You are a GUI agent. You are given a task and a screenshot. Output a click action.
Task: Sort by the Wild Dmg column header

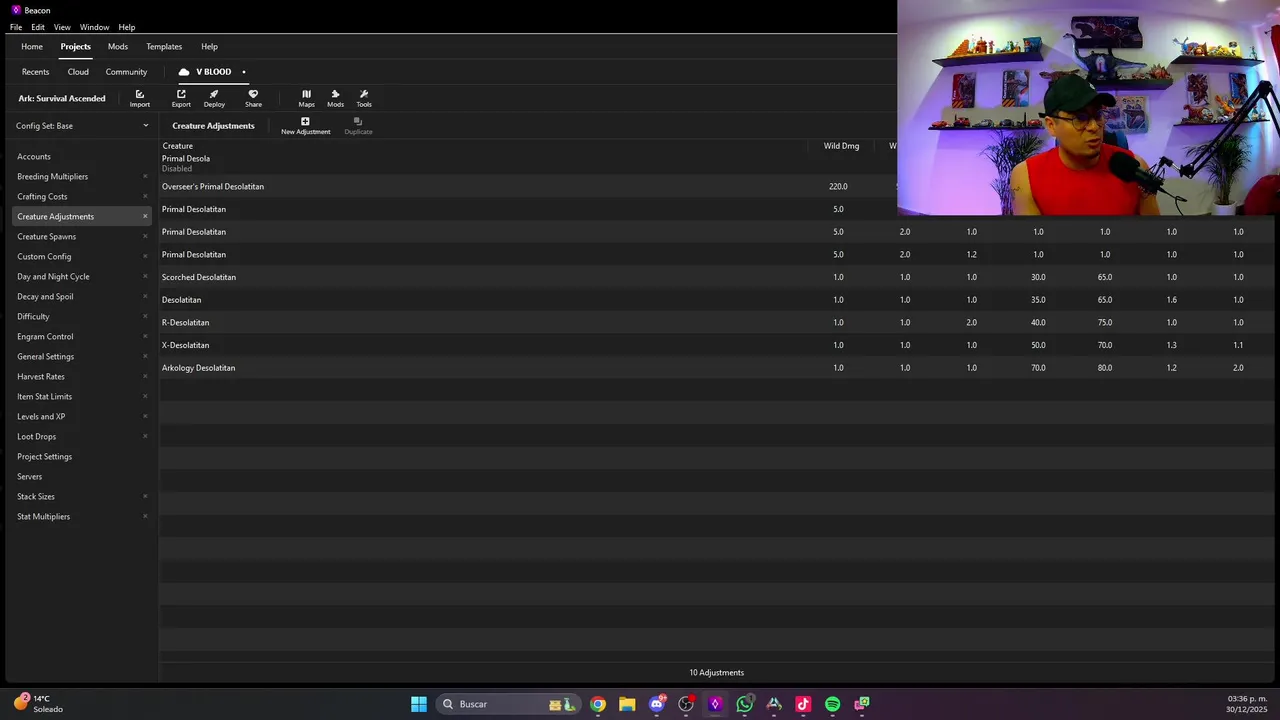[841, 146]
